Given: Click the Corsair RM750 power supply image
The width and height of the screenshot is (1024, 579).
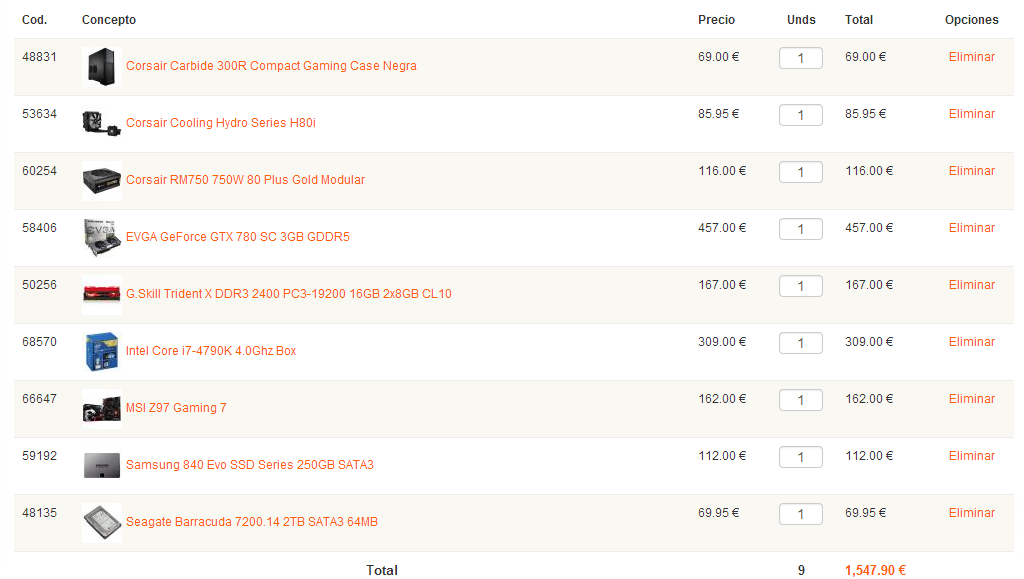Looking at the screenshot, I should coord(101,181).
